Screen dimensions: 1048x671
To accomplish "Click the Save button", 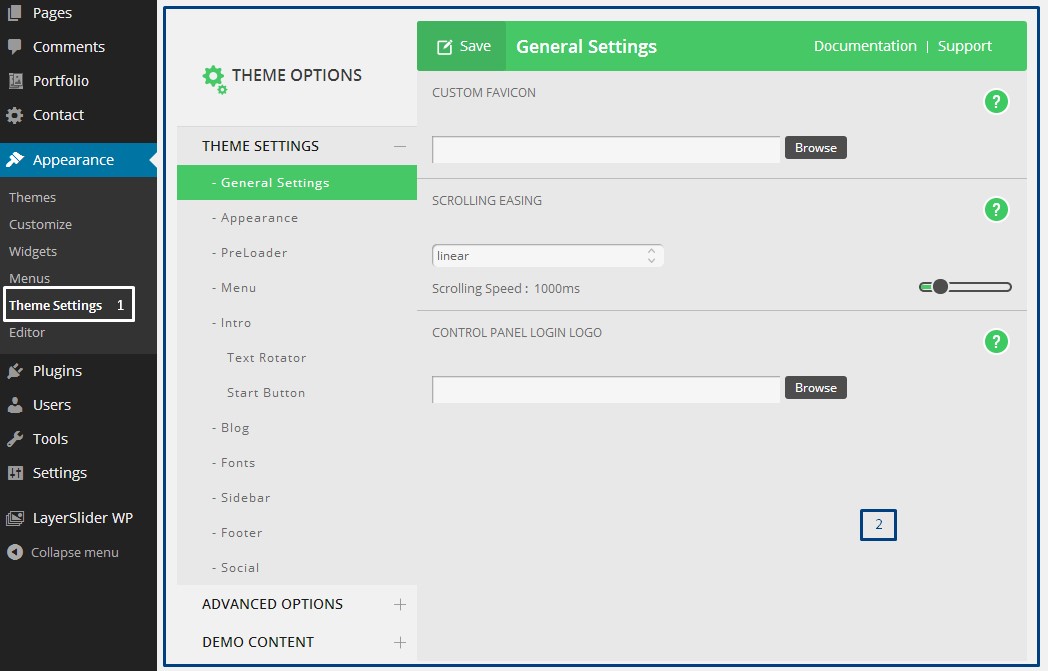I will [462, 45].
